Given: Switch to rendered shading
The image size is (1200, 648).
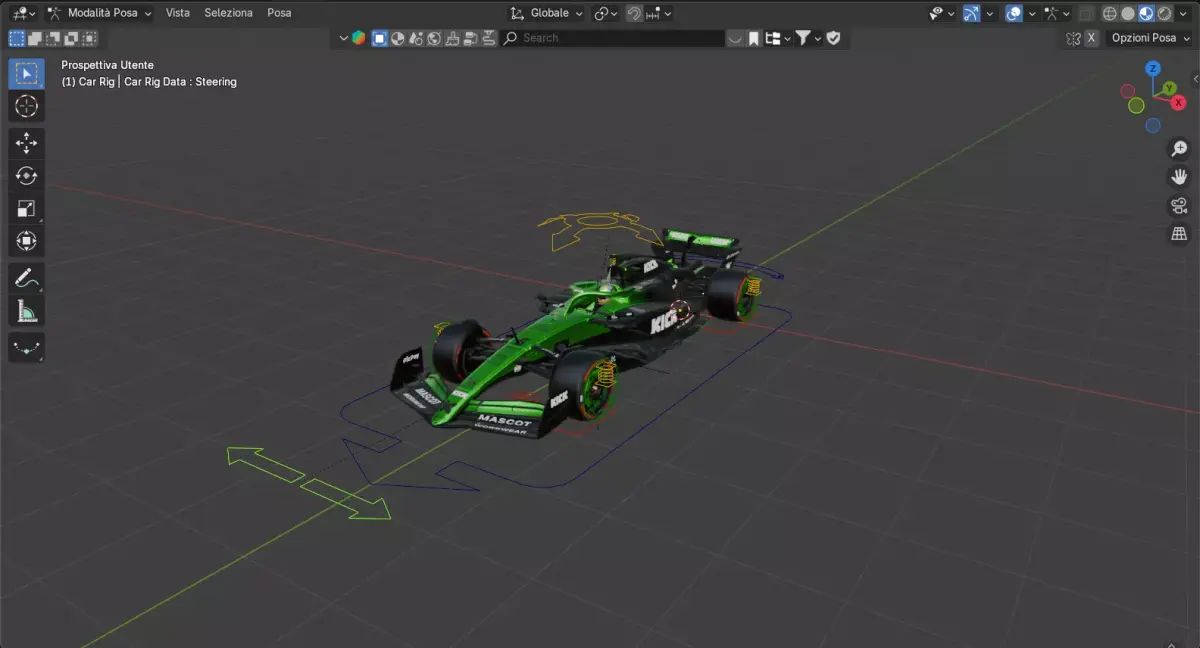Looking at the screenshot, I should click(x=1165, y=13).
